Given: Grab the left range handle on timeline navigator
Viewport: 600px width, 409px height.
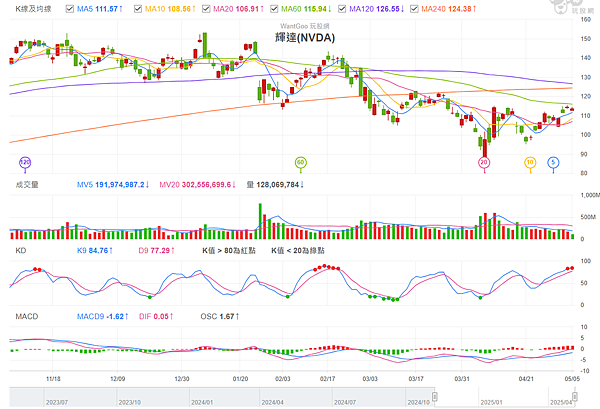Looking at the screenshot, I should tap(435, 397).
